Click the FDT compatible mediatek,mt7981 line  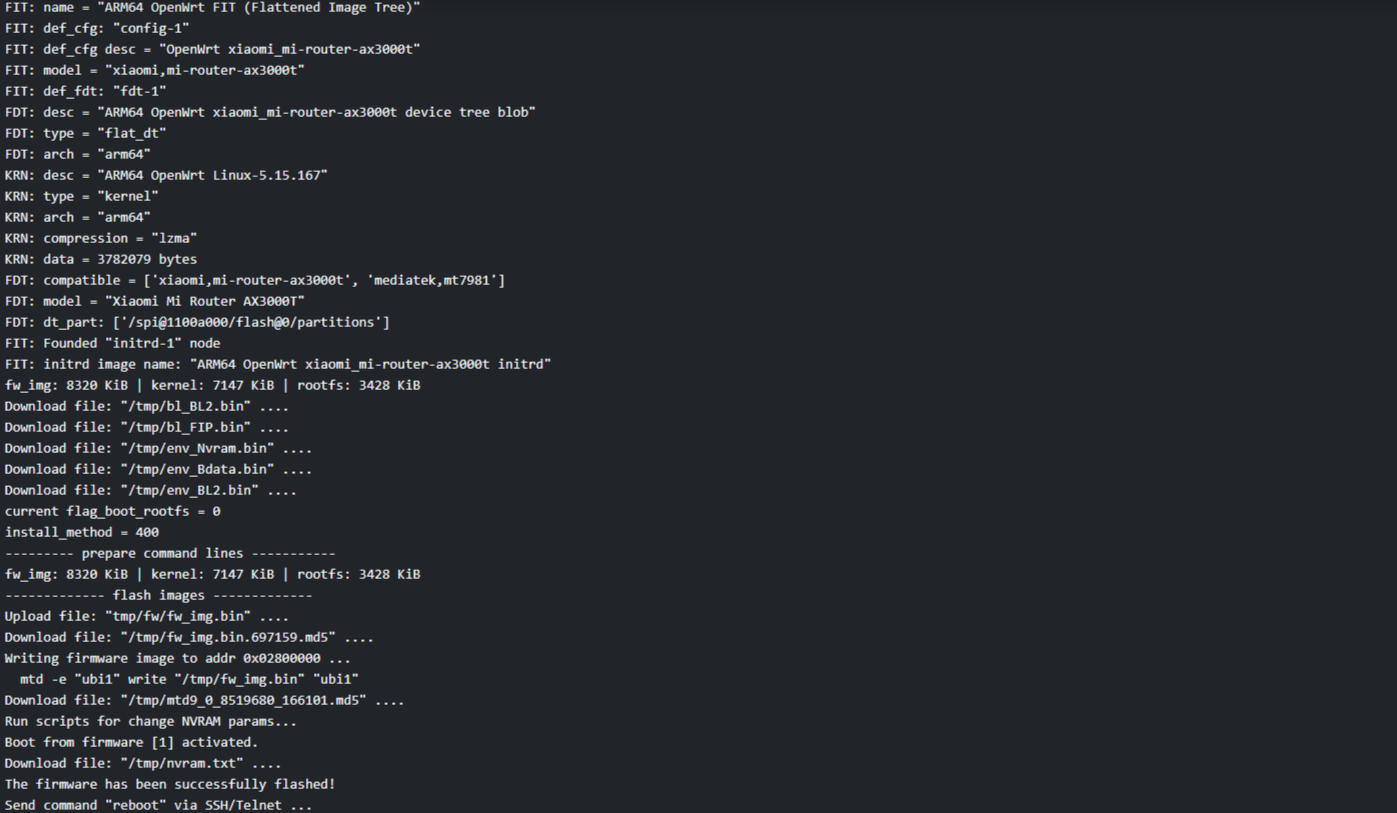(254, 280)
